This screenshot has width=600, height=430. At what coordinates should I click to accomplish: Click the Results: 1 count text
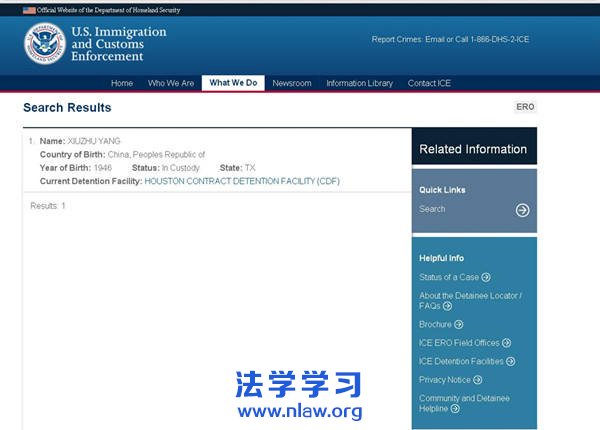coord(48,206)
